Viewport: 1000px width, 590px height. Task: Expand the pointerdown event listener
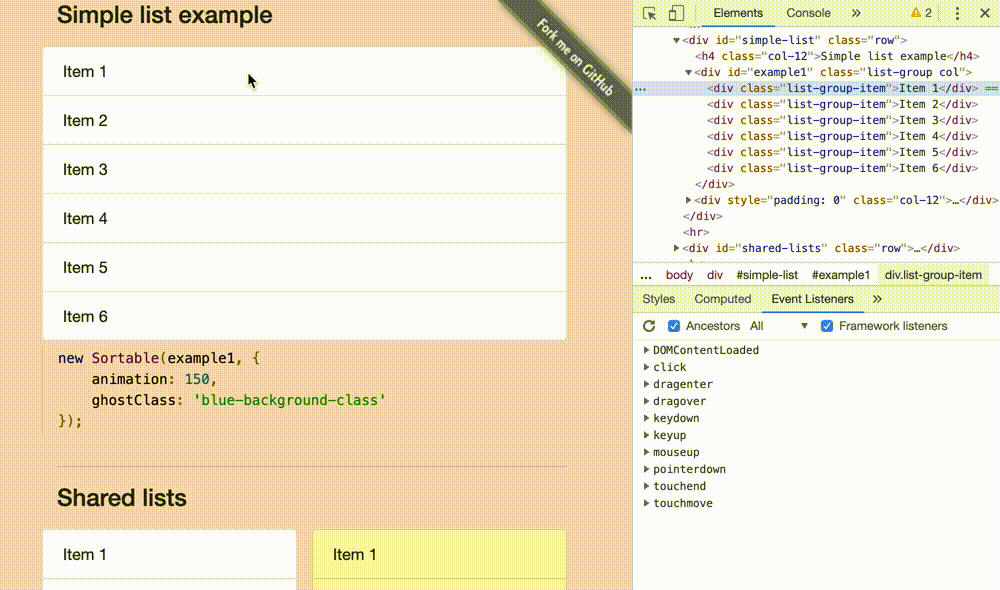[646, 469]
